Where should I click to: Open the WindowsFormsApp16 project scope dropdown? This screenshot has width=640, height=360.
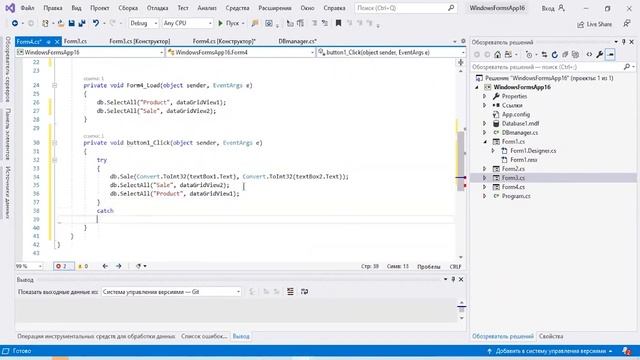90,52
